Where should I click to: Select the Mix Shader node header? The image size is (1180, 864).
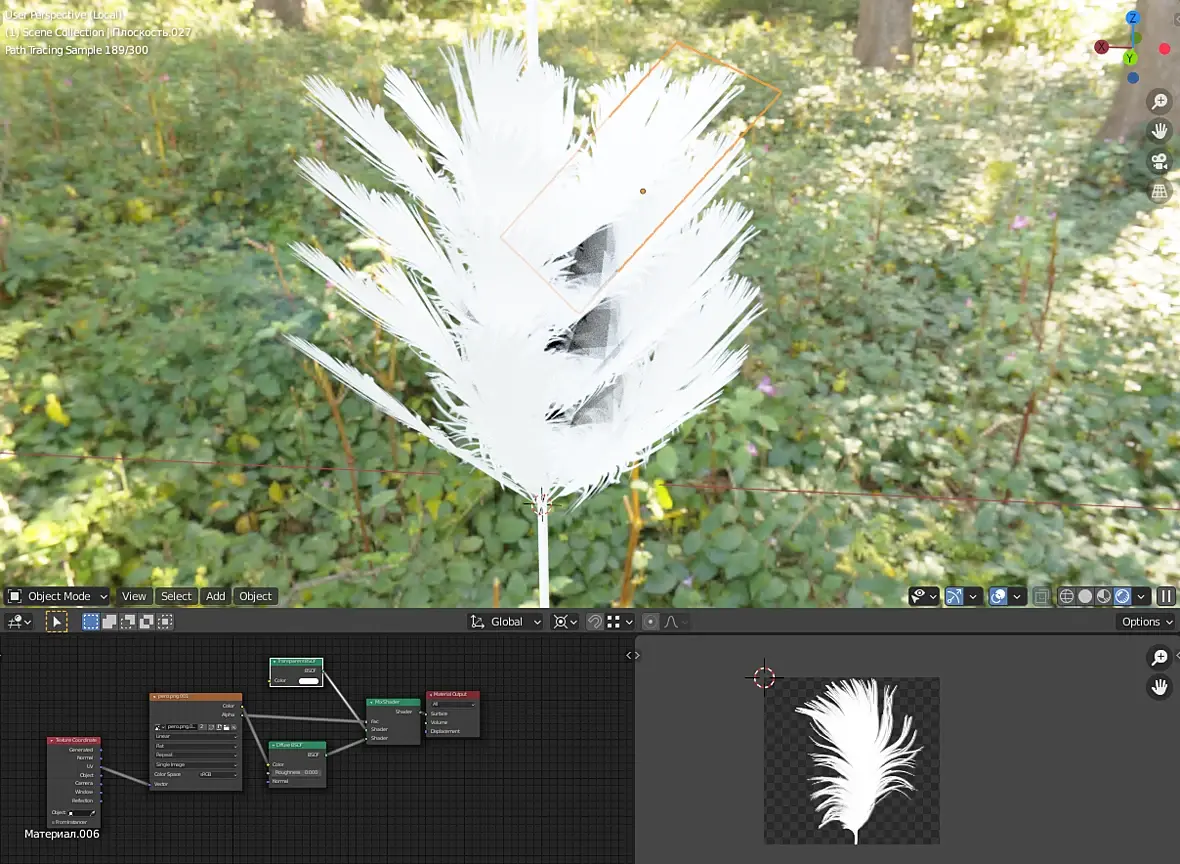point(394,702)
